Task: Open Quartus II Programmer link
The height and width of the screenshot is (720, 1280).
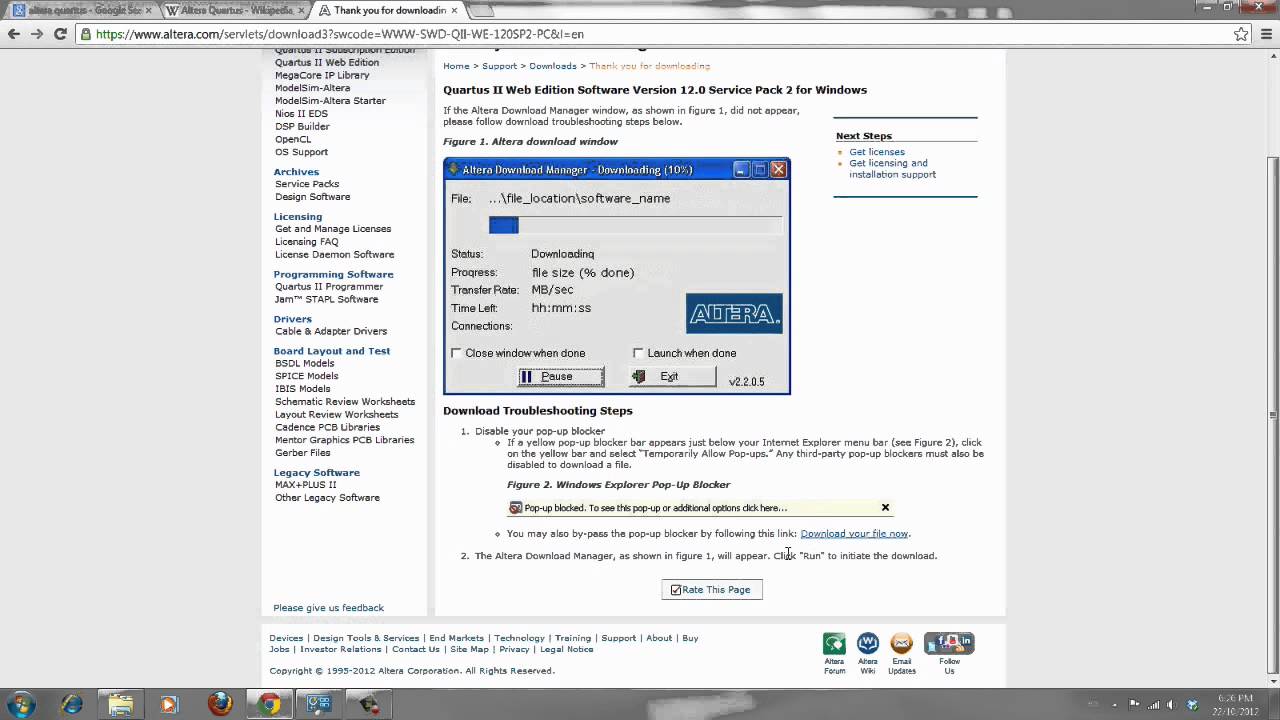Action: [x=329, y=287]
